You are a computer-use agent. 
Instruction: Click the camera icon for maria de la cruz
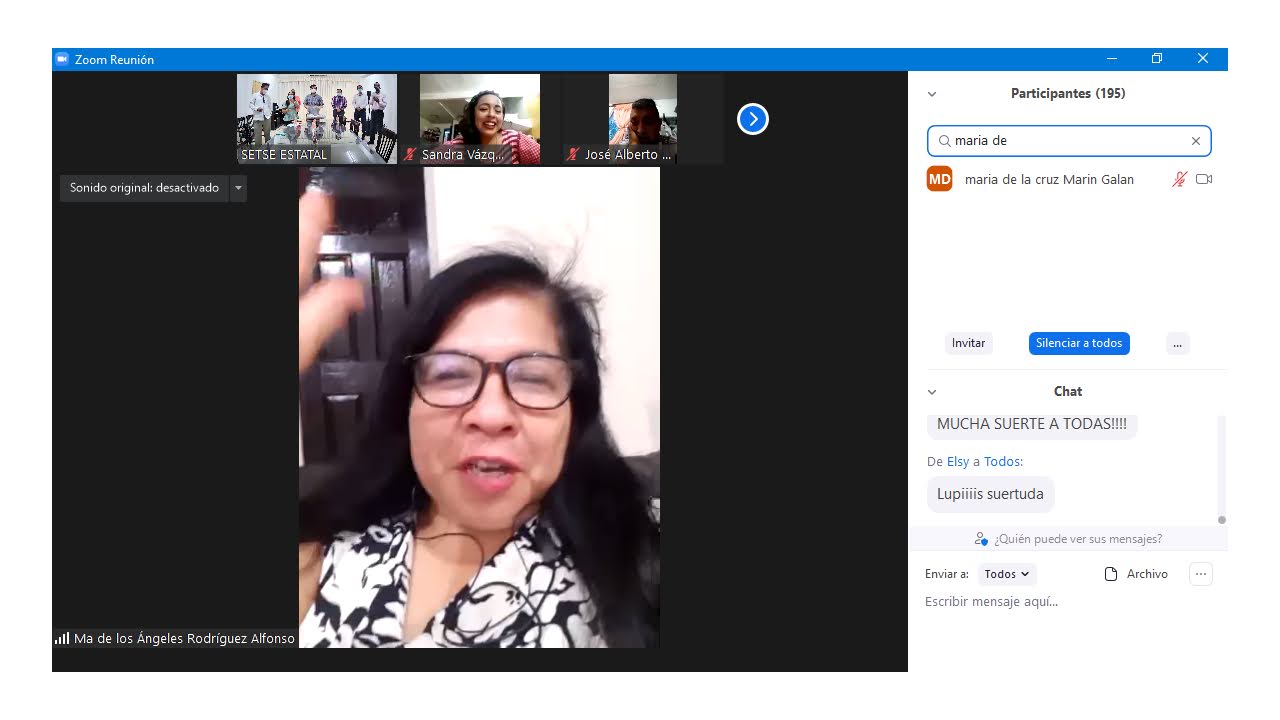(x=1204, y=179)
